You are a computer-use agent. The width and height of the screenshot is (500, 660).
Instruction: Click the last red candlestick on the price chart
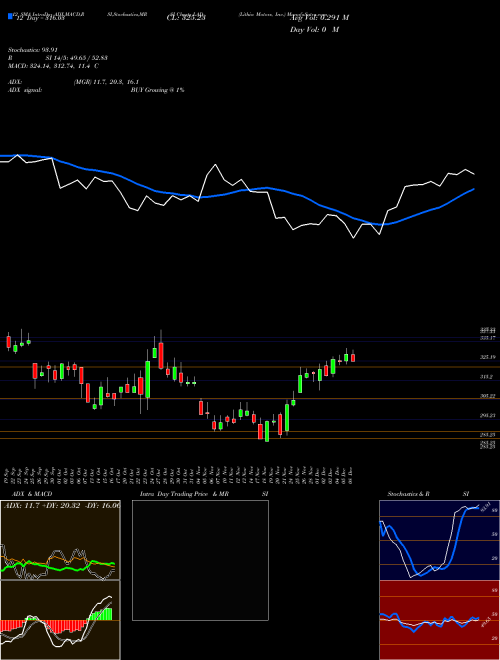point(353,357)
